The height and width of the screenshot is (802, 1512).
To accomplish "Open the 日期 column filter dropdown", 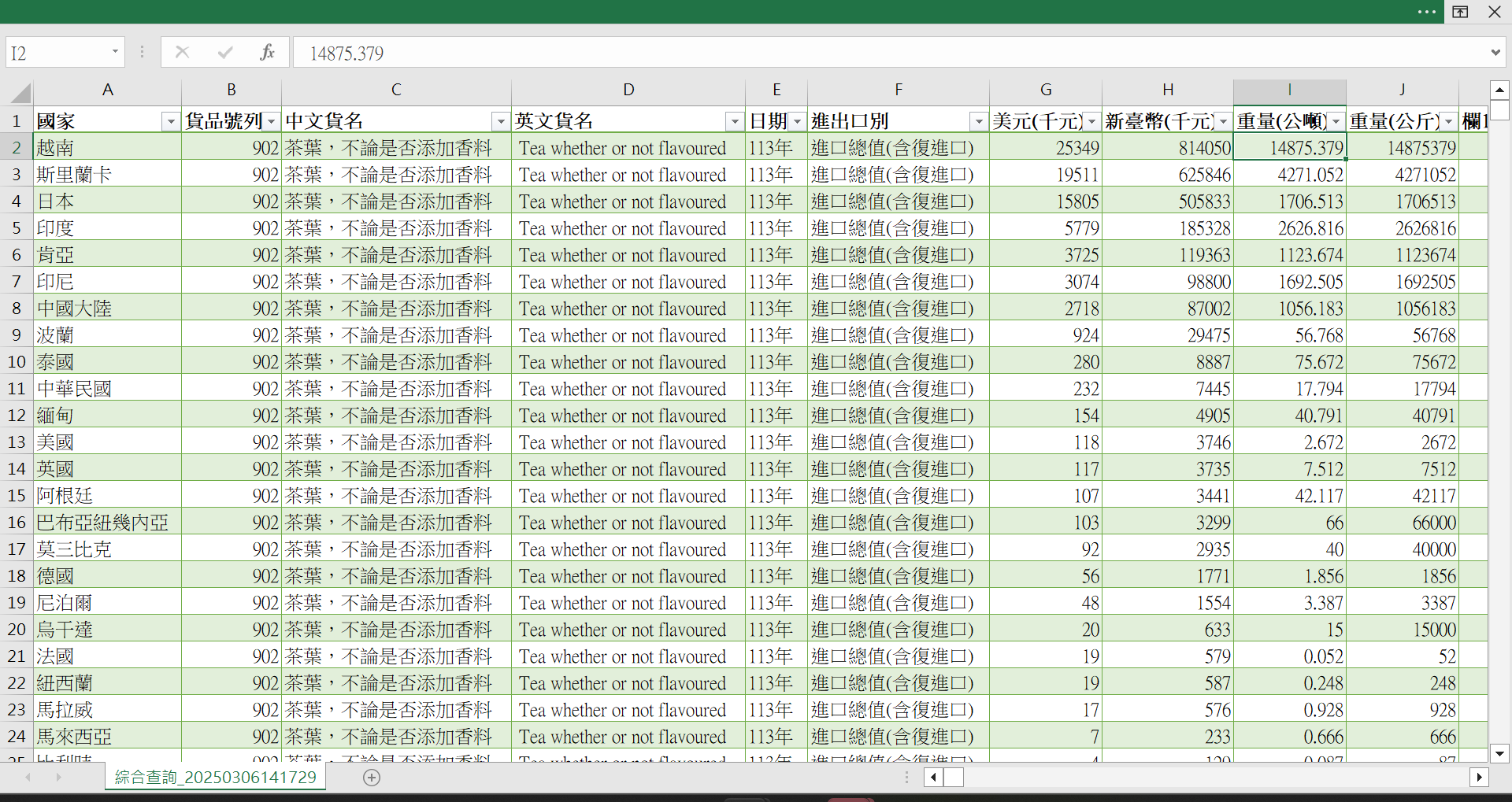I will [x=797, y=121].
